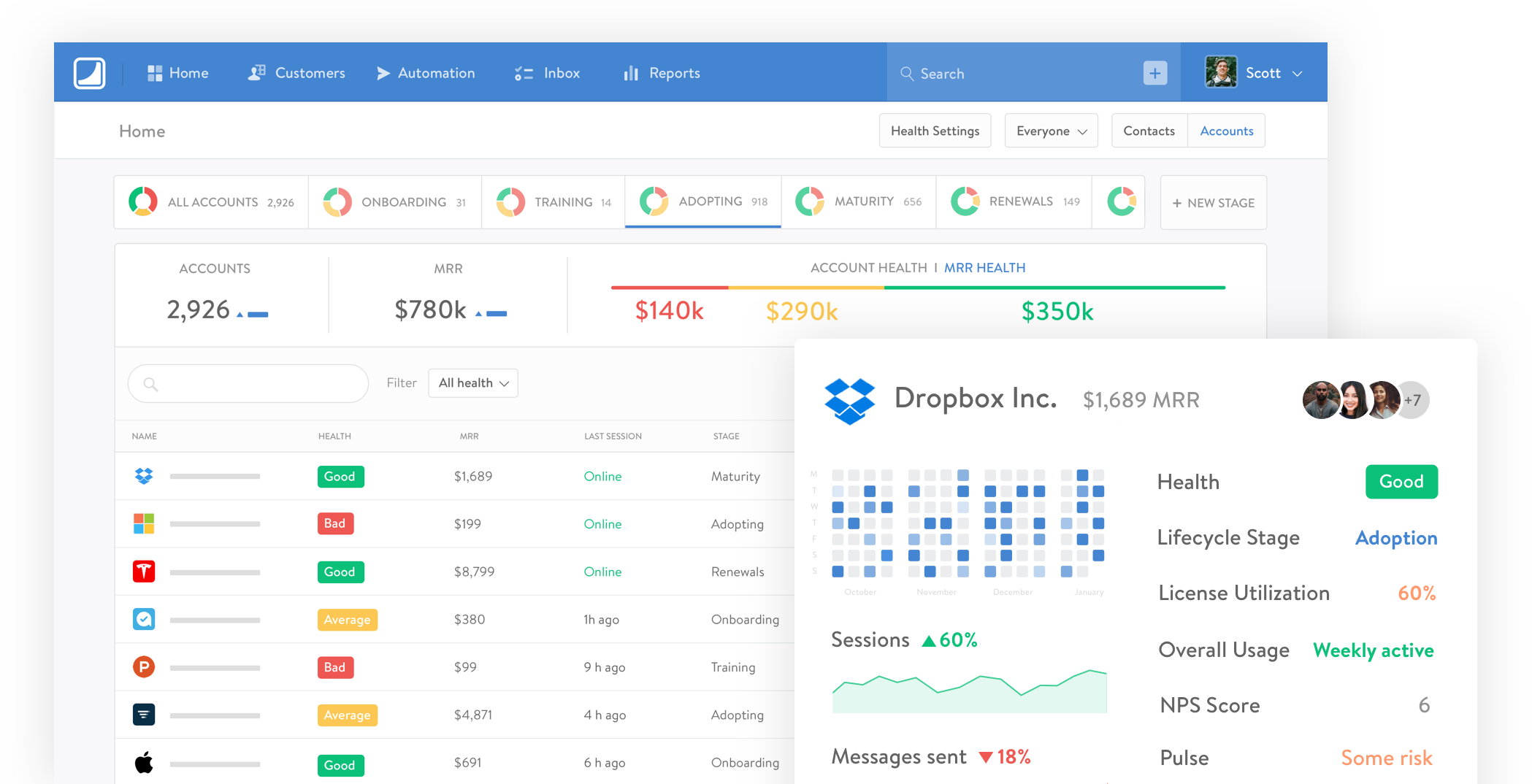
Task: Click the orange P logo row icon
Action: click(144, 667)
